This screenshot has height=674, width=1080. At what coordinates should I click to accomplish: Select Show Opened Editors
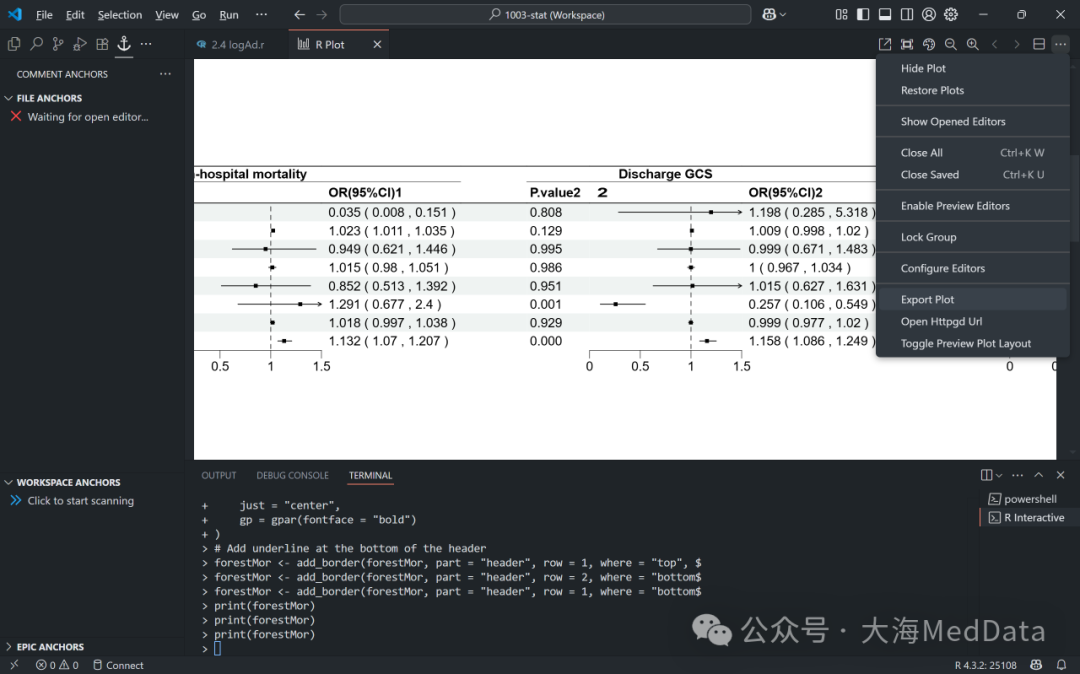coord(973,121)
